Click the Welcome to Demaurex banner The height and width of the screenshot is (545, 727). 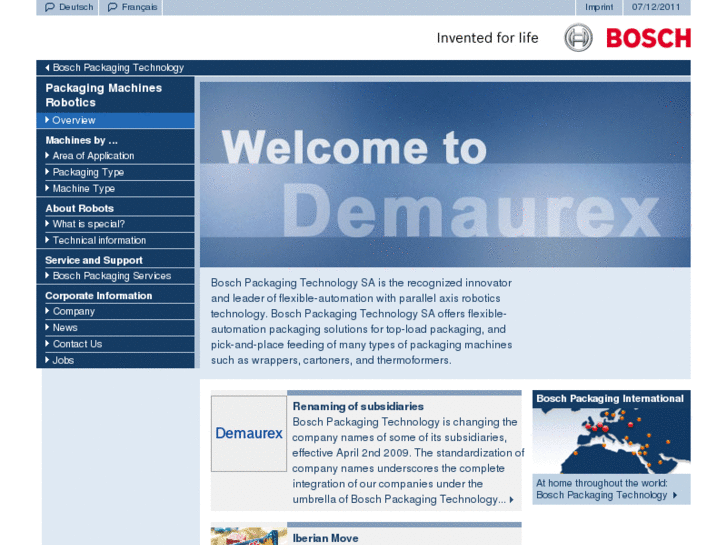445,174
